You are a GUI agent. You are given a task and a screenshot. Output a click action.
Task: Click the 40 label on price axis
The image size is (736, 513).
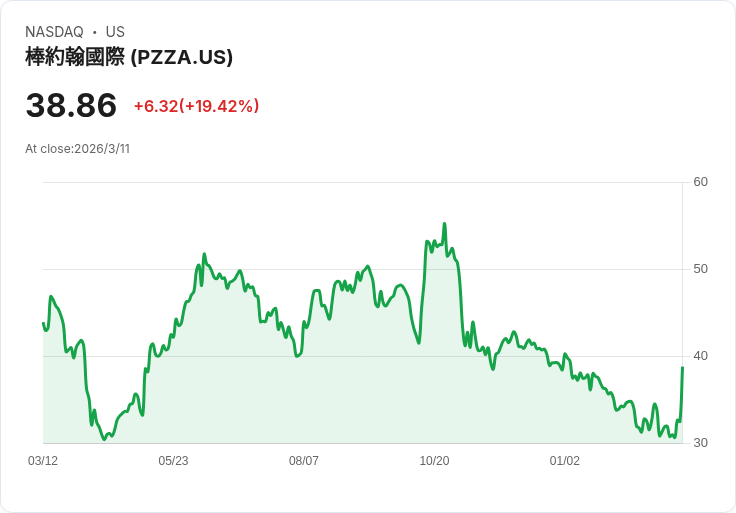[x=700, y=356]
